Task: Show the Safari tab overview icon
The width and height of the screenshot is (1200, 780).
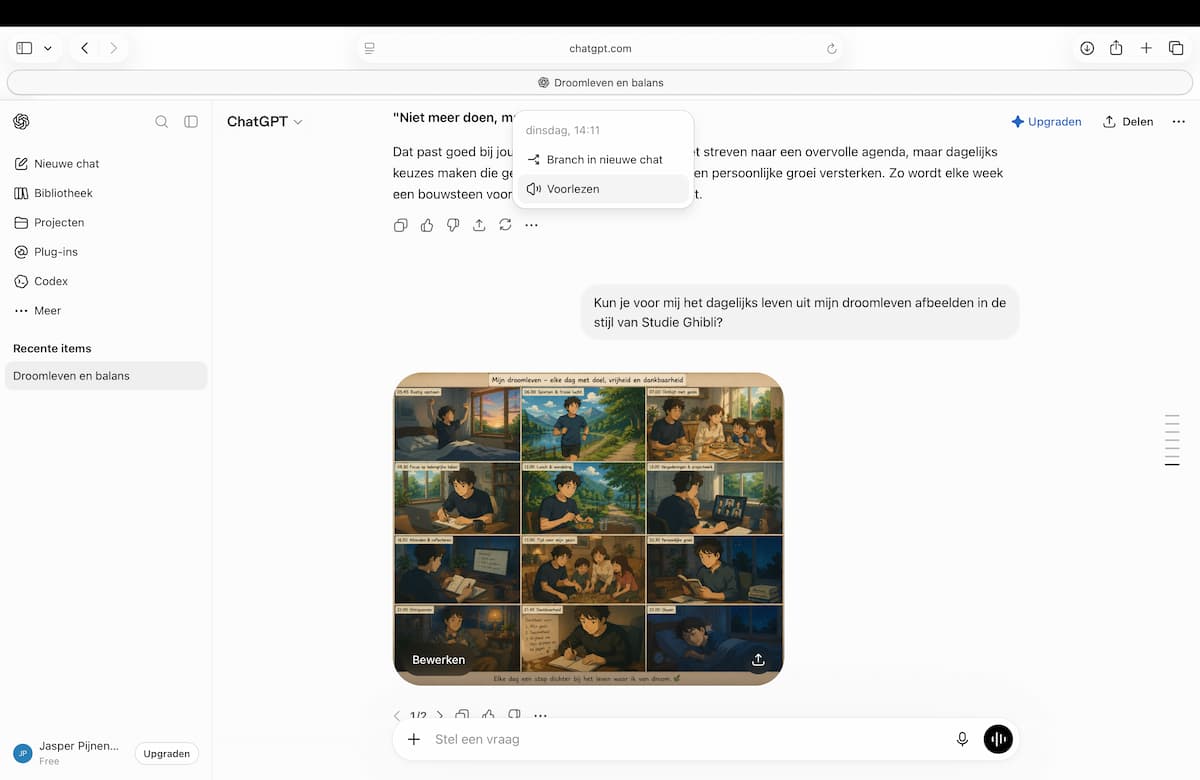Action: pos(1176,48)
